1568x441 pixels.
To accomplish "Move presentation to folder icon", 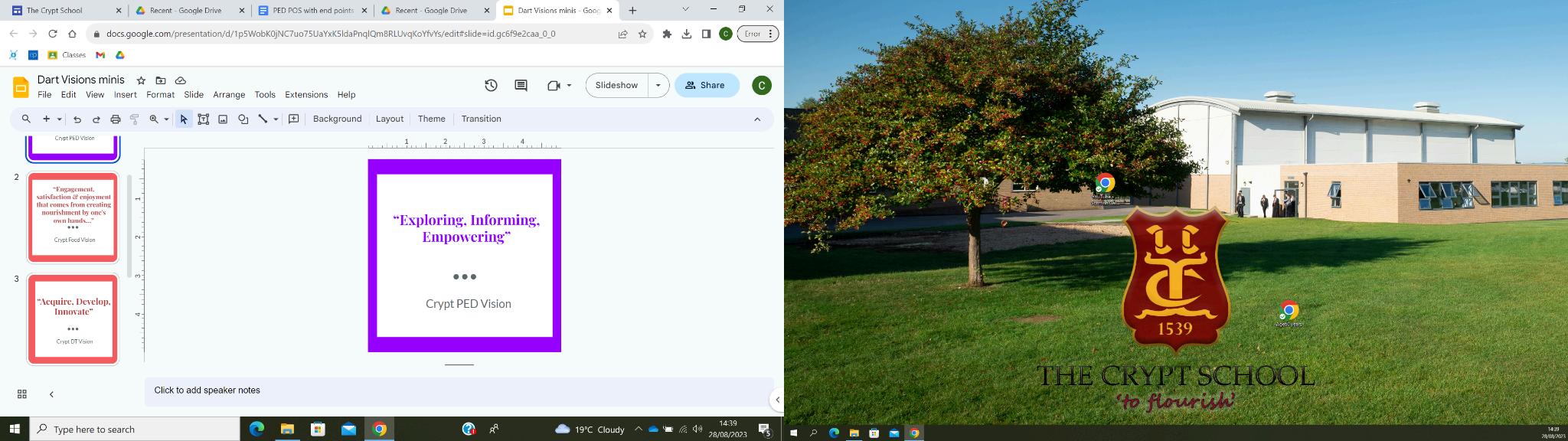I will click(161, 80).
